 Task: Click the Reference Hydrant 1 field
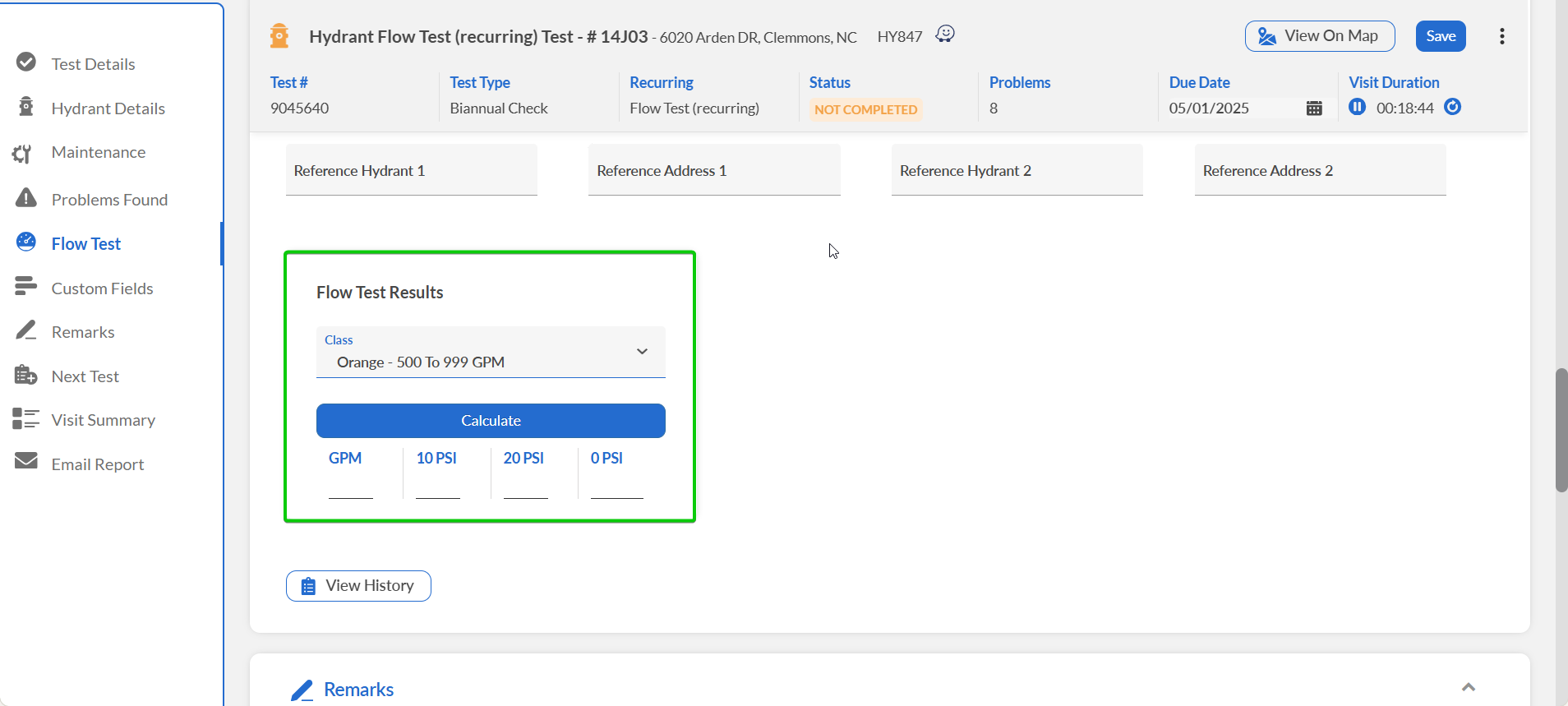411,171
